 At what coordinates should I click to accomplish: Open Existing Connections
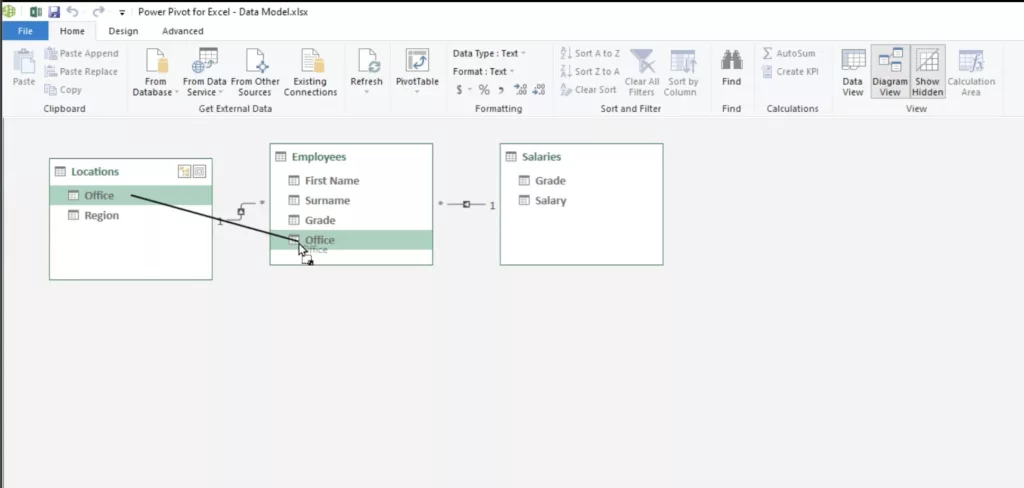[310, 72]
